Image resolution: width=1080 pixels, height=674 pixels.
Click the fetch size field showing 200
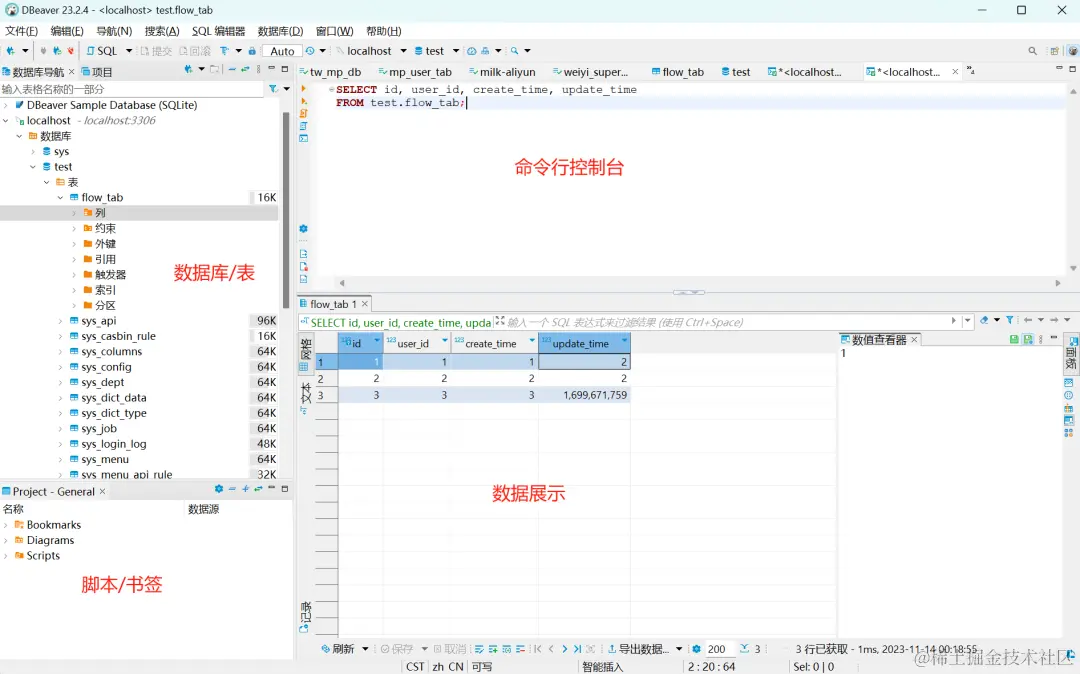pyautogui.click(x=719, y=649)
